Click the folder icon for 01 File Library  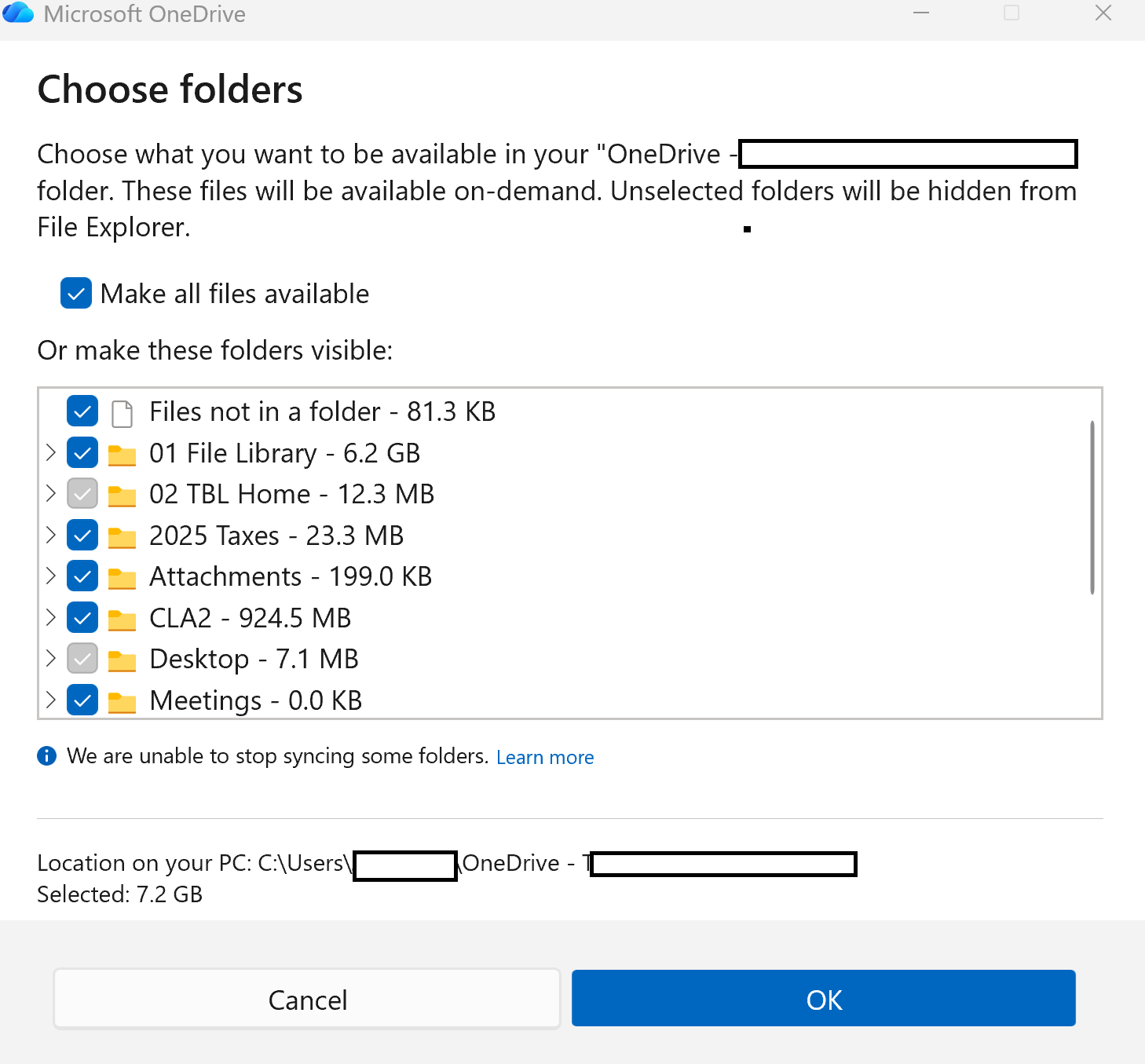coord(122,455)
